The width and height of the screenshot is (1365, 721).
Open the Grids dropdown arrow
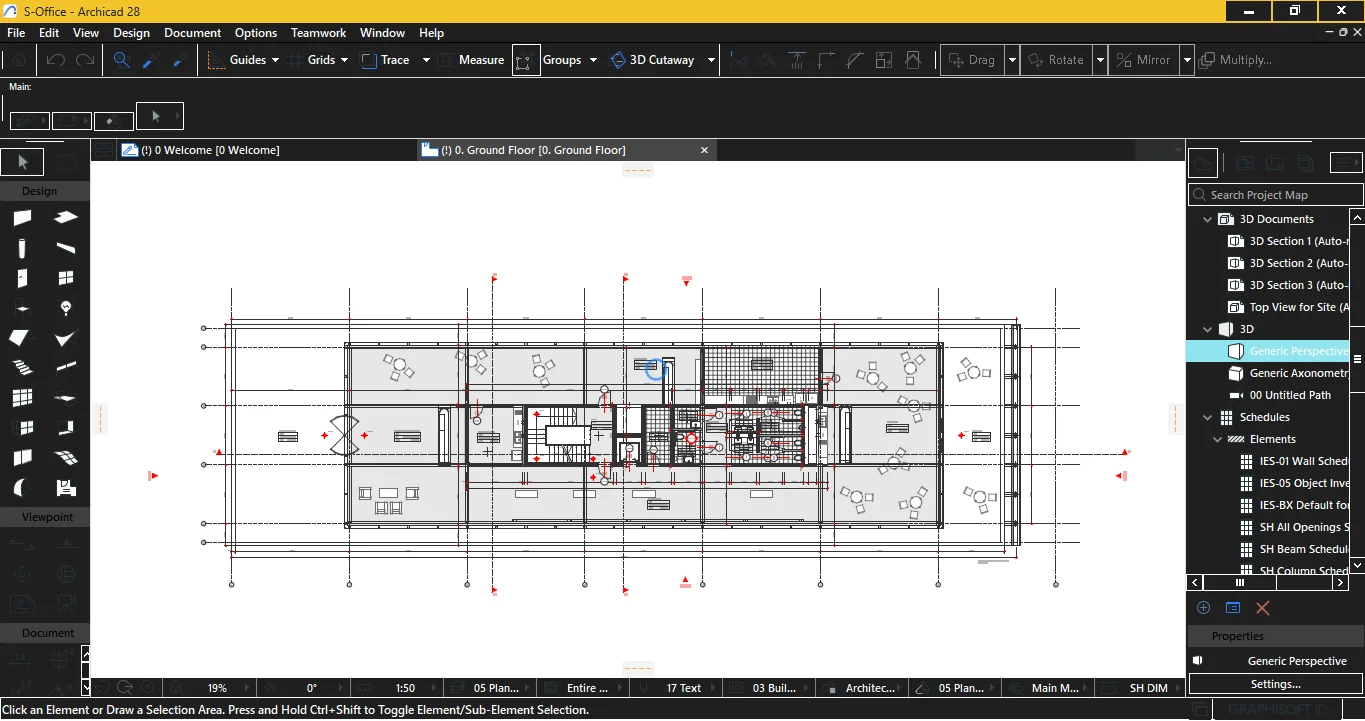pos(344,60)
